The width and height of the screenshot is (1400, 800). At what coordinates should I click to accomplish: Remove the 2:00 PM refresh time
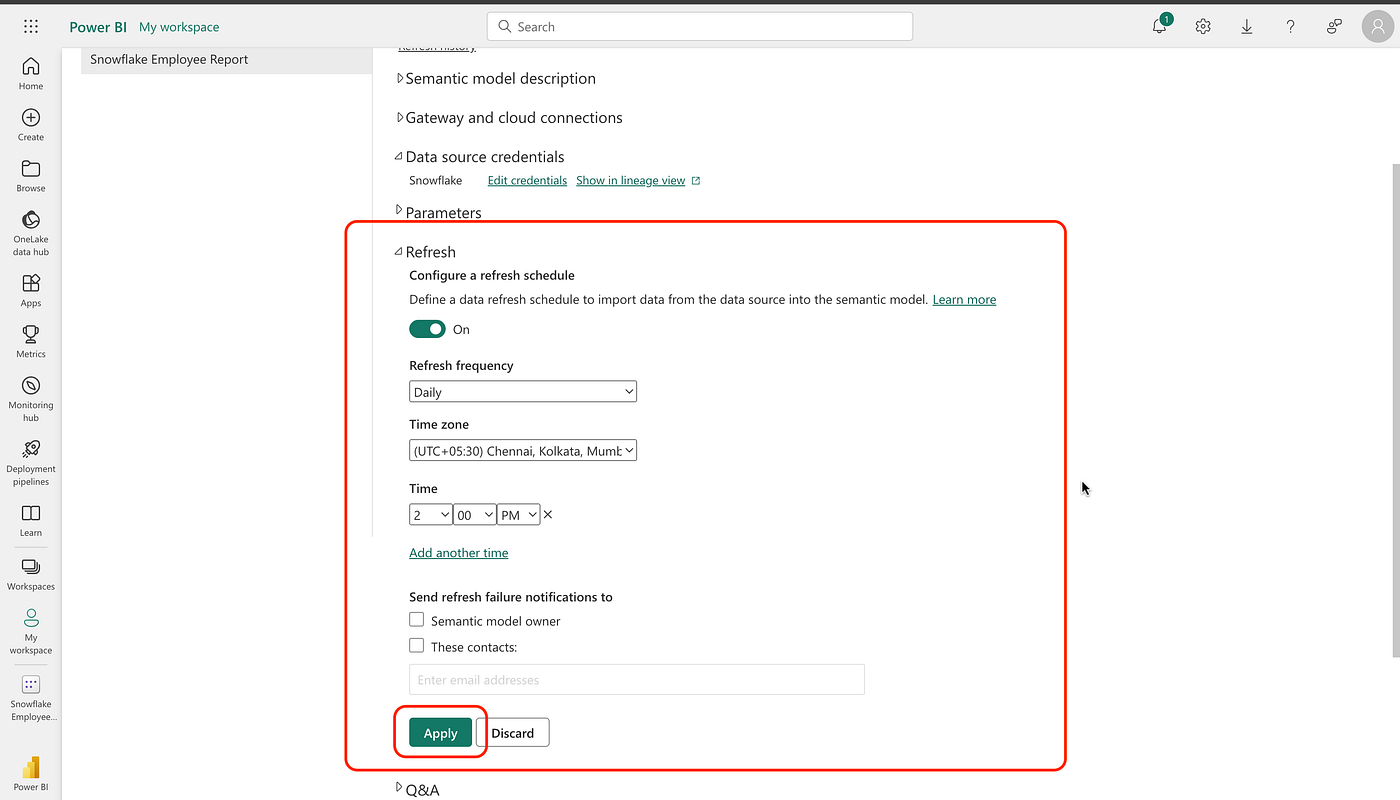548,515
